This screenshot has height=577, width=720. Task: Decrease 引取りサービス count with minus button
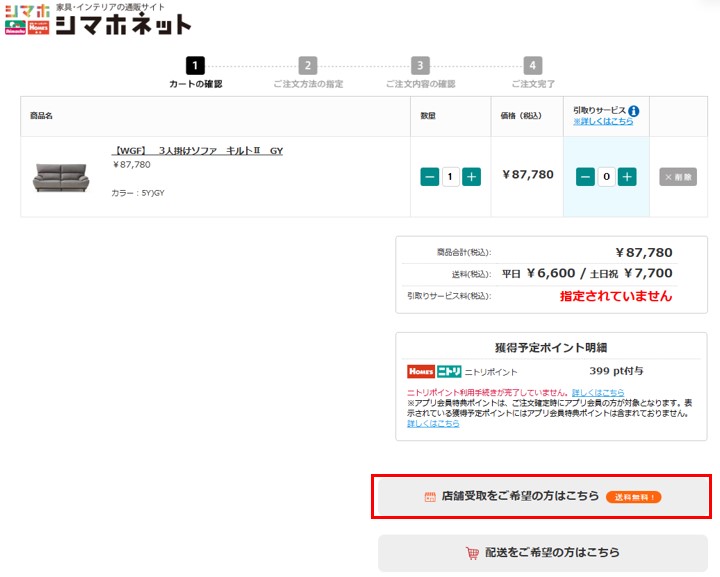[x=585, y=177]
